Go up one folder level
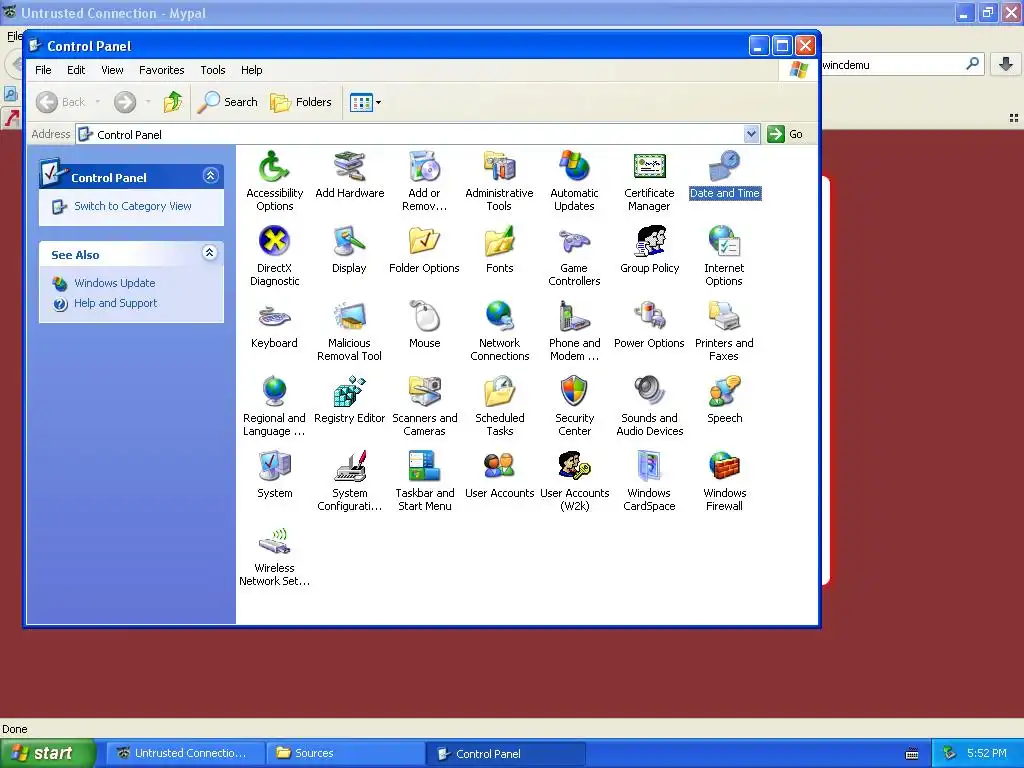 (173, 102)
